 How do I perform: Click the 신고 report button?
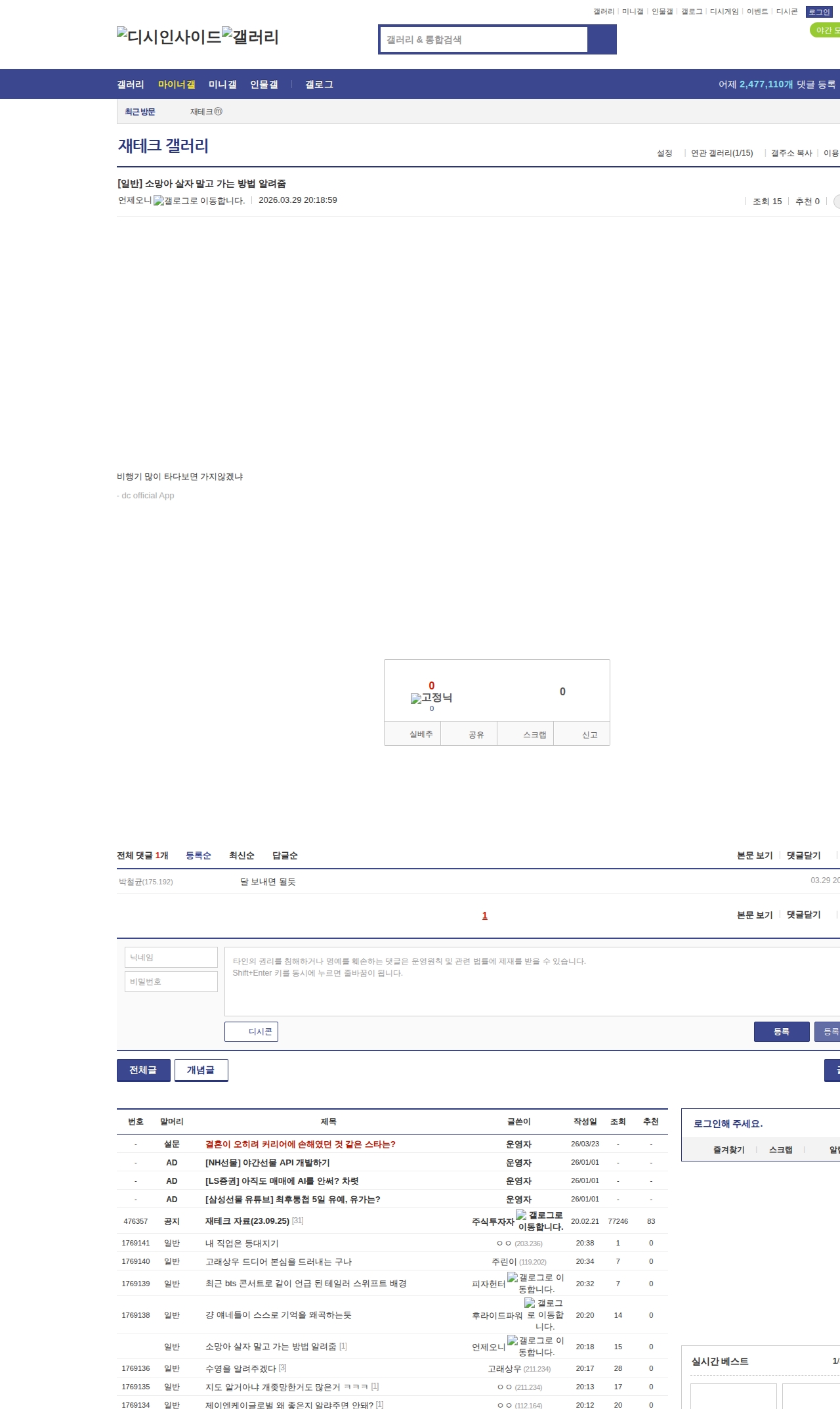tap(582, 734)
